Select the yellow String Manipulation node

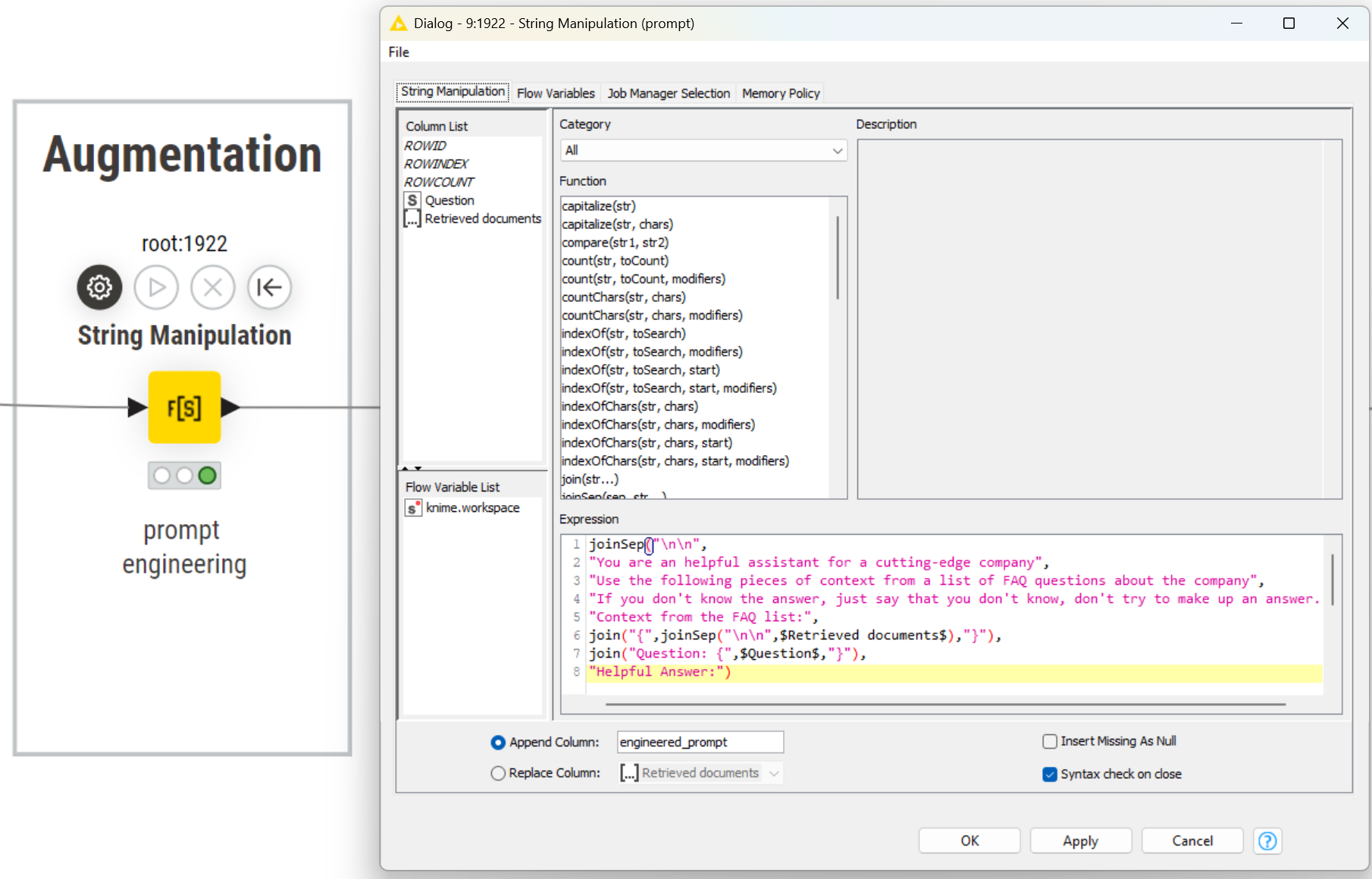tap(184, 407)
